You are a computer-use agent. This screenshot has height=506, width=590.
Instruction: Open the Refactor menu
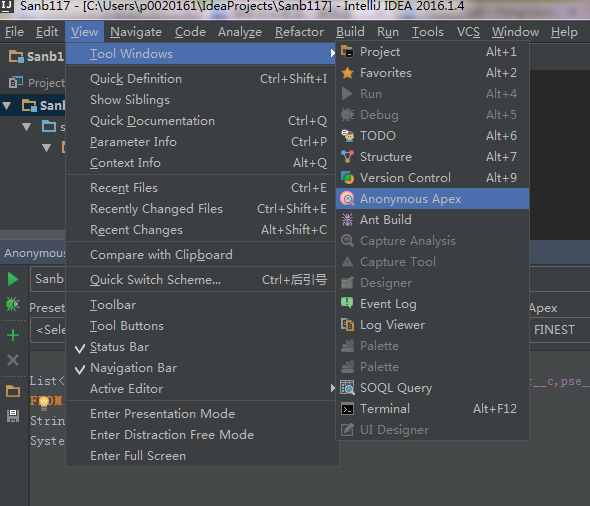[299, 32]
